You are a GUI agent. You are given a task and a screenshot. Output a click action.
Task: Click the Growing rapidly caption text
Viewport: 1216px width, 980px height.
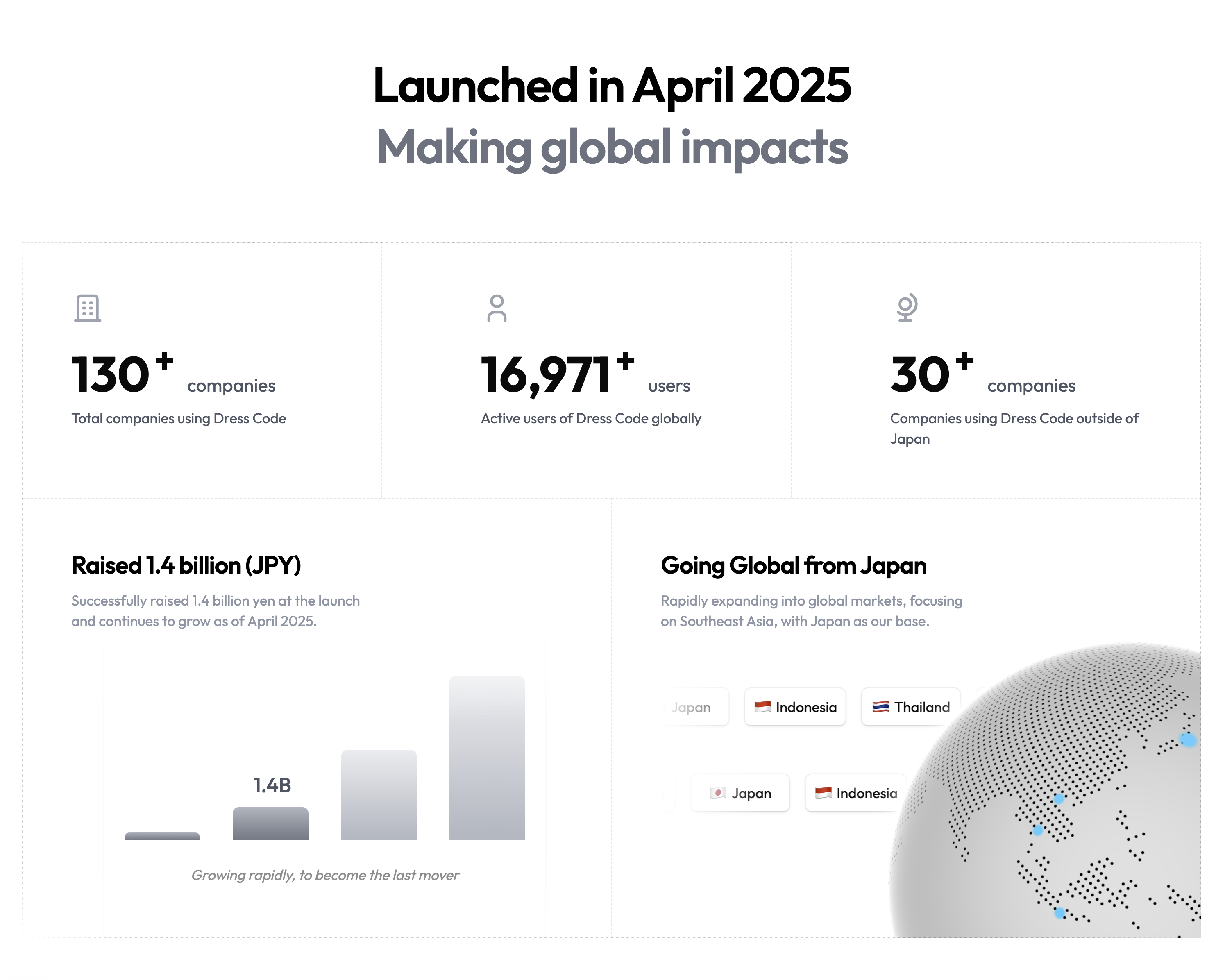coord(326,876)
